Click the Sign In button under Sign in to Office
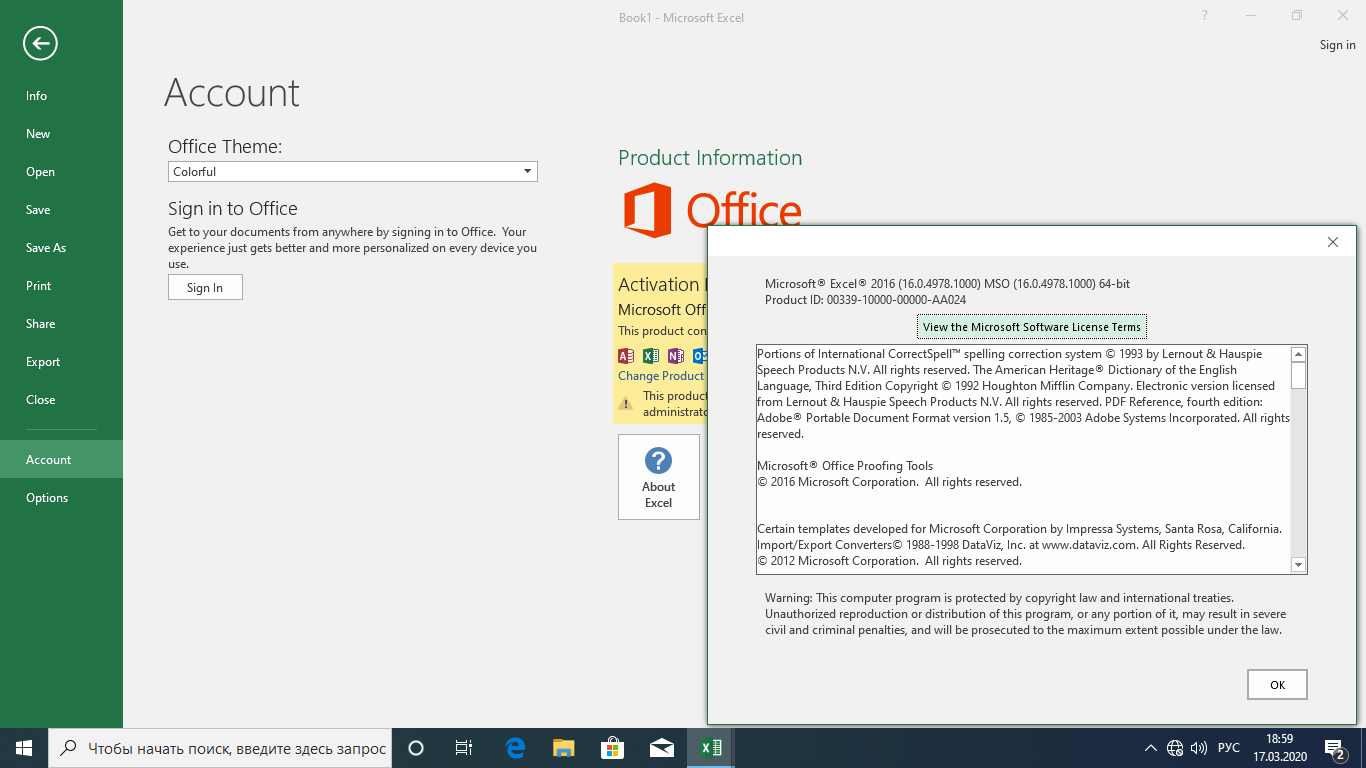1366x768 pixels. coord(205,287)
